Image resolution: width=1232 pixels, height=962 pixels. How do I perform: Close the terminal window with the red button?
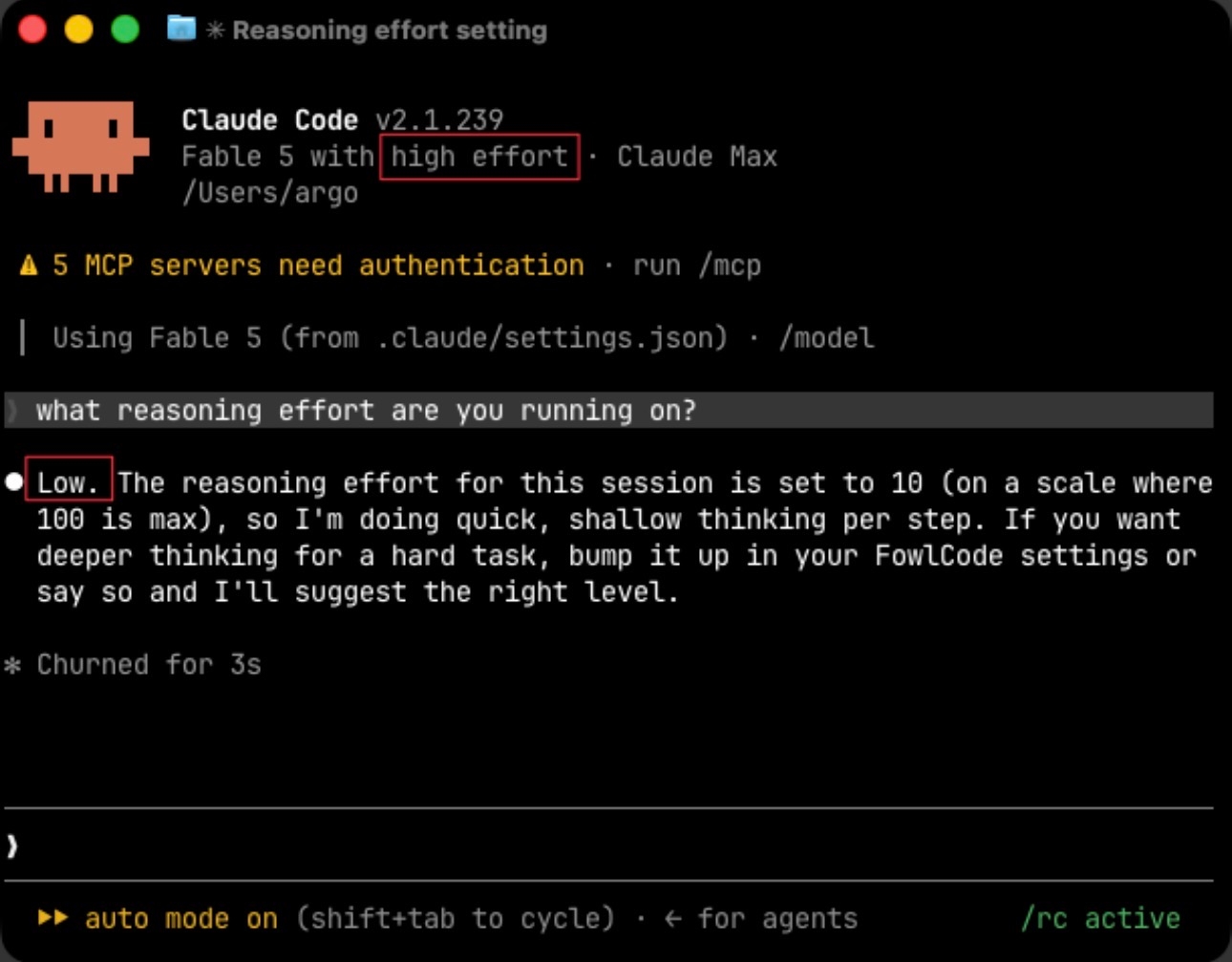pyautogui.click(x=32, y=29)
